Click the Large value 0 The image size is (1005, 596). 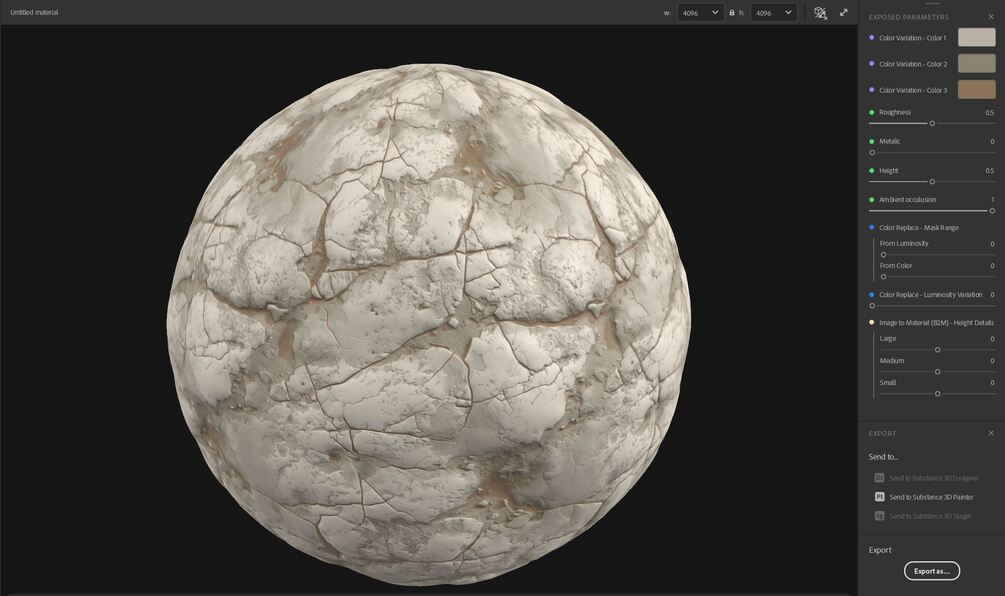(992, 338)
